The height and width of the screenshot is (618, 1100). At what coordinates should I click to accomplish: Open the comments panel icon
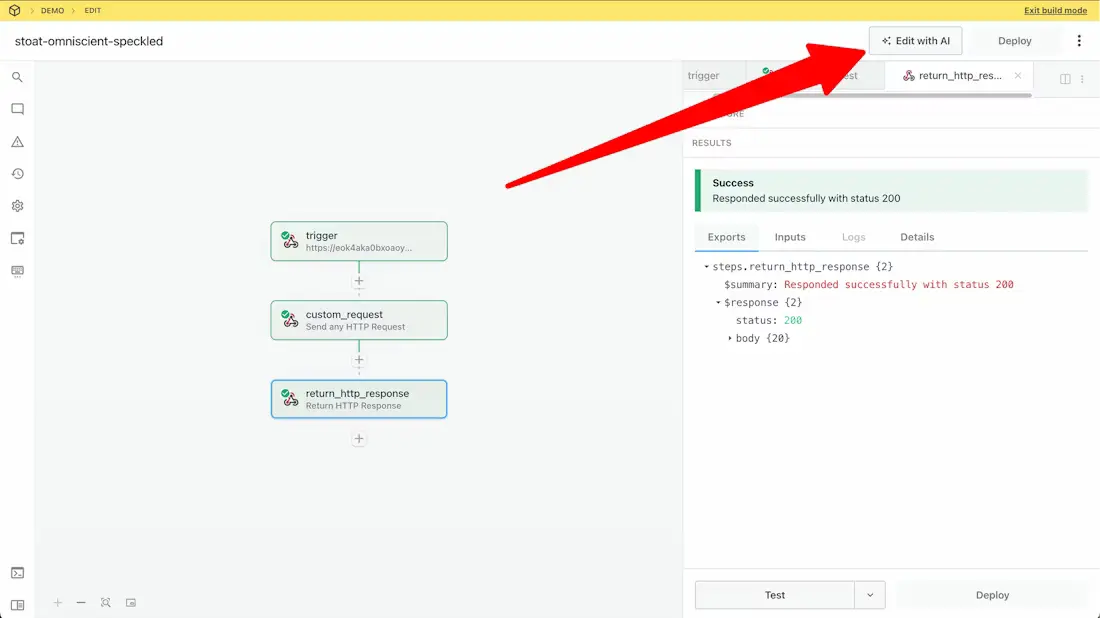[17, 109]
